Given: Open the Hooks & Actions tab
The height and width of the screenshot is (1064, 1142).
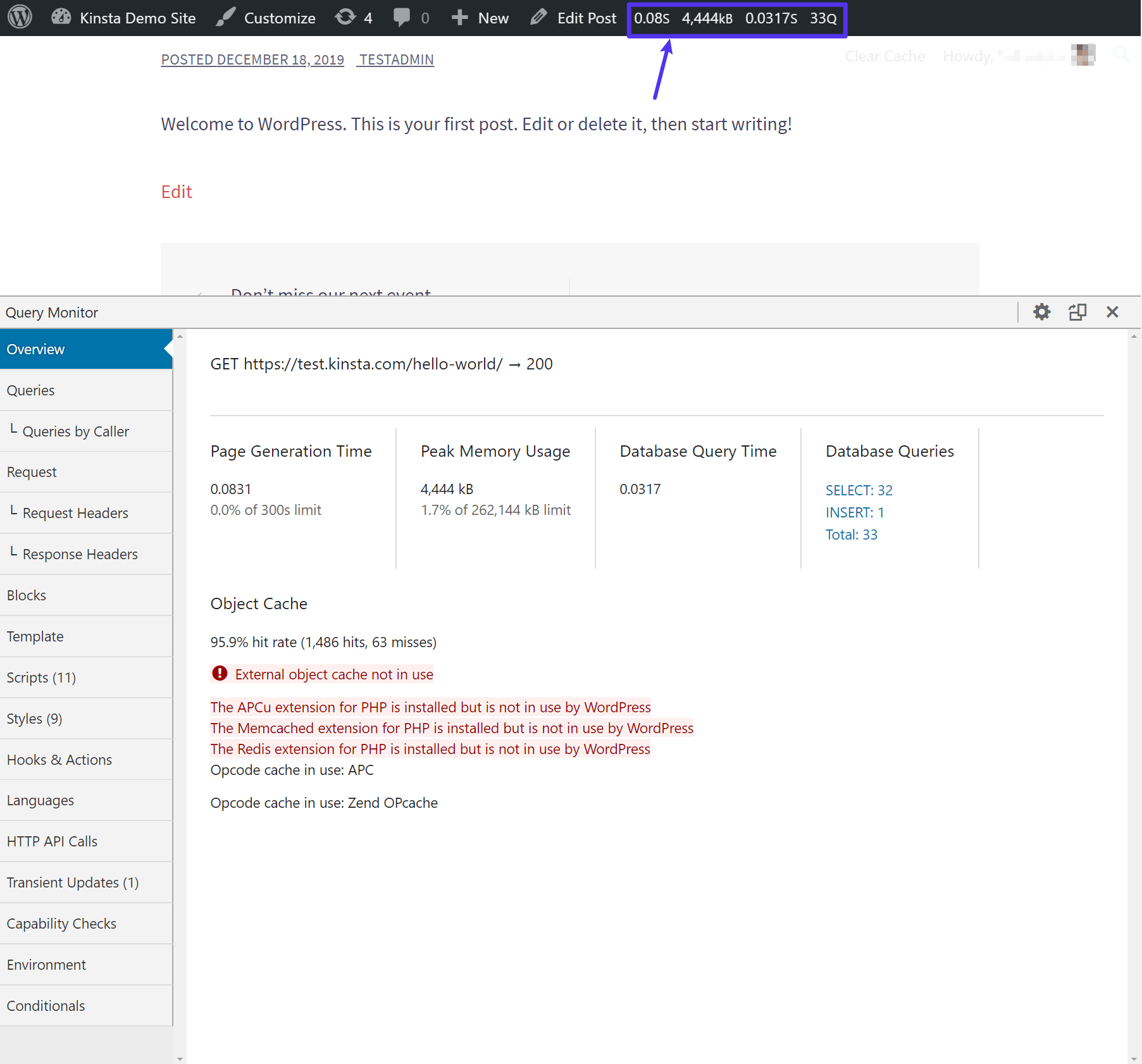Looking at the screenshot, I should click(x=59, y=759).
